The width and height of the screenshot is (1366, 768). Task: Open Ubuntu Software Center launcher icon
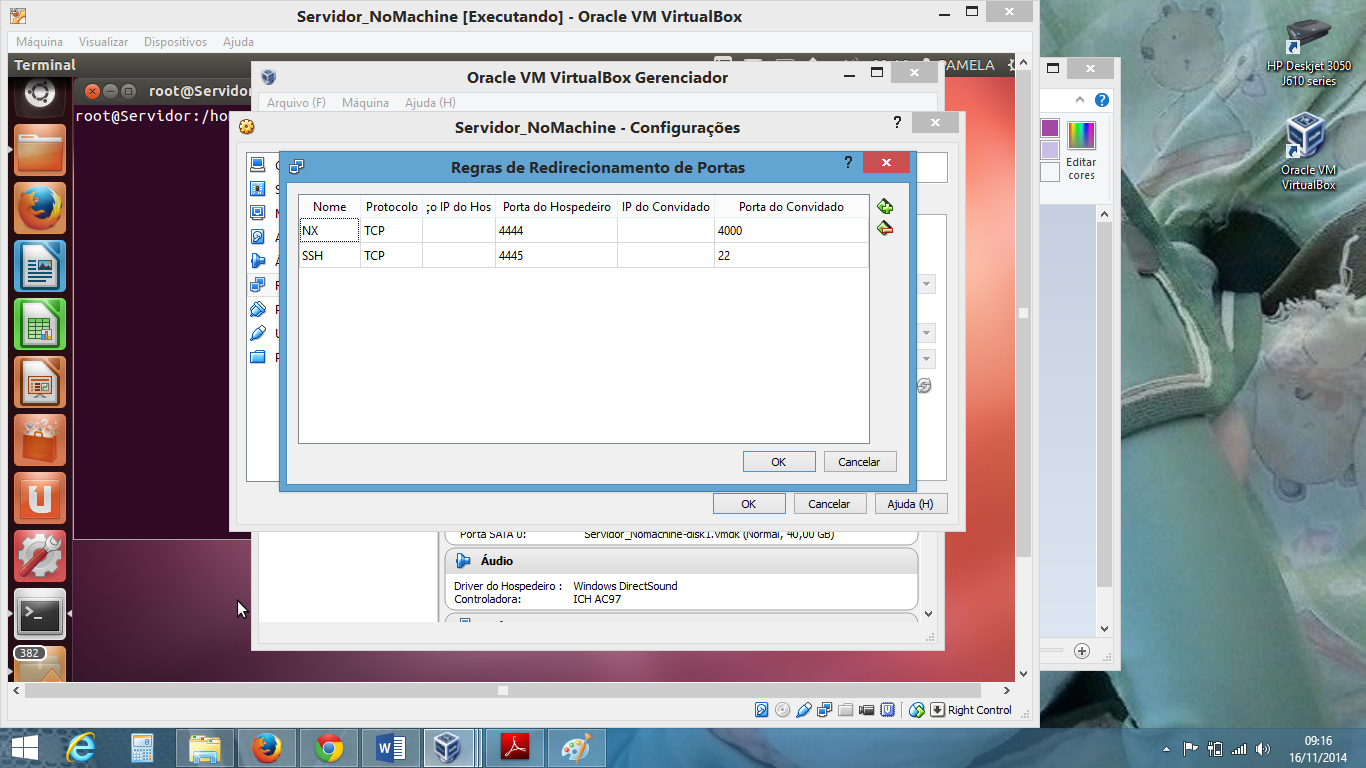(x=40, y=440)
